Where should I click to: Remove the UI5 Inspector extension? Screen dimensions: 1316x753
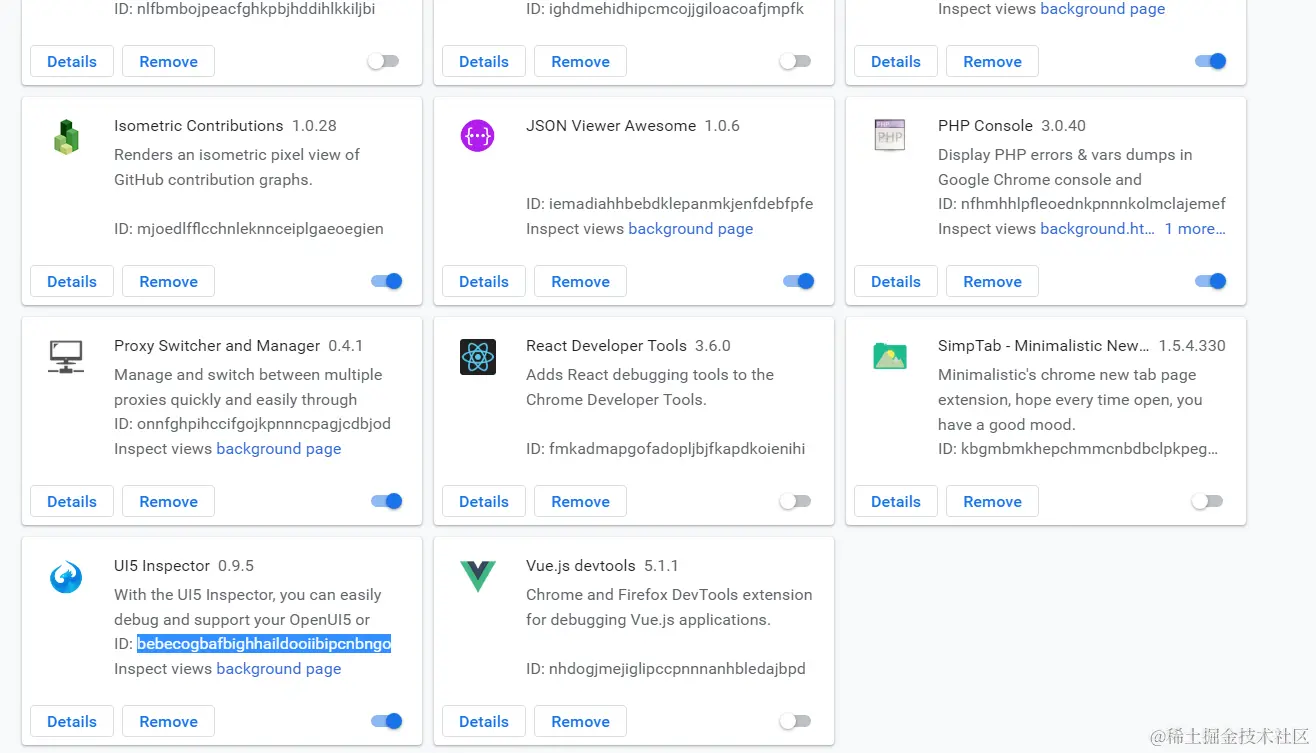(x=168, y=721)
